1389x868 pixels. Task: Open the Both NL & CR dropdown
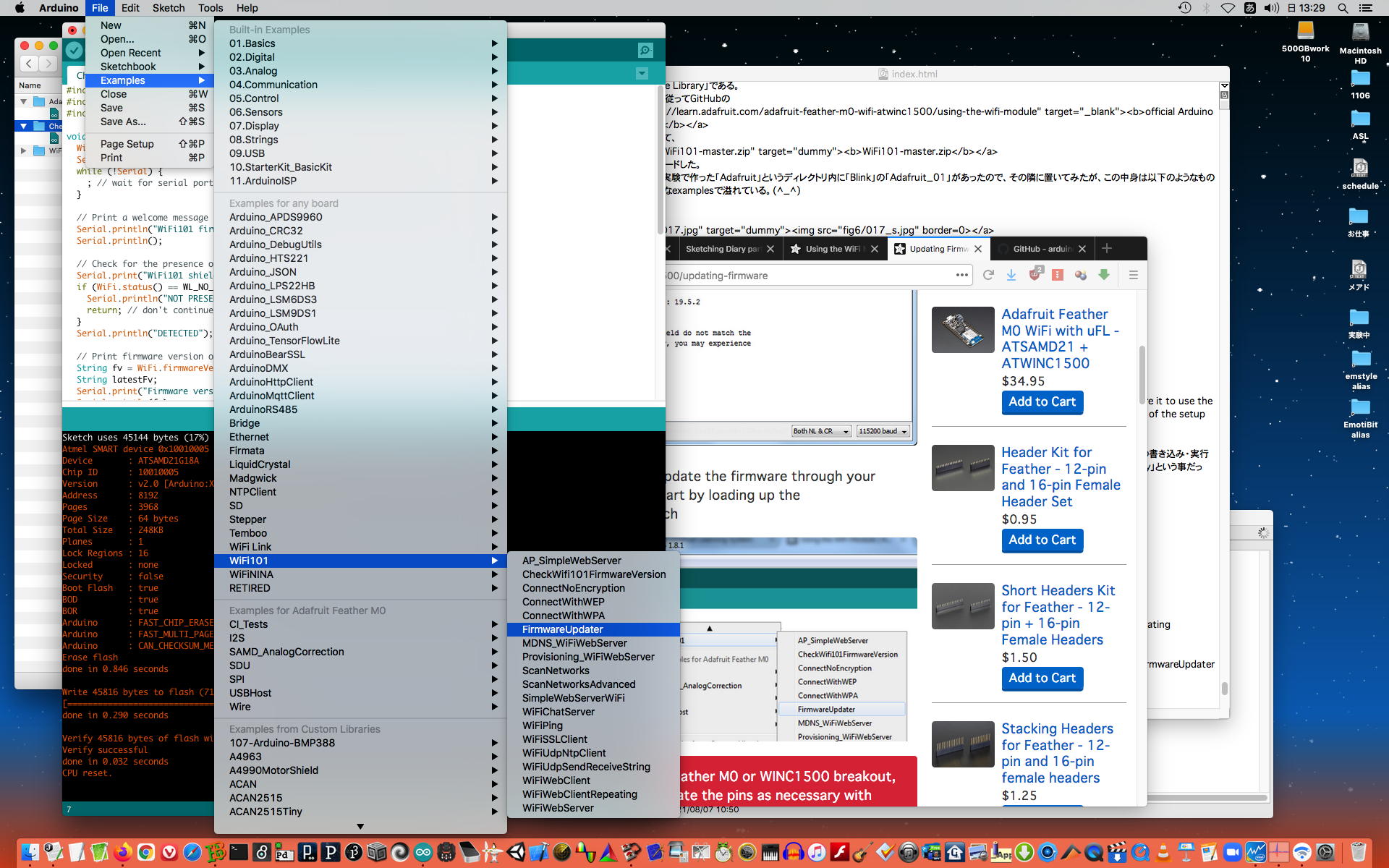[x=820, y=431]
